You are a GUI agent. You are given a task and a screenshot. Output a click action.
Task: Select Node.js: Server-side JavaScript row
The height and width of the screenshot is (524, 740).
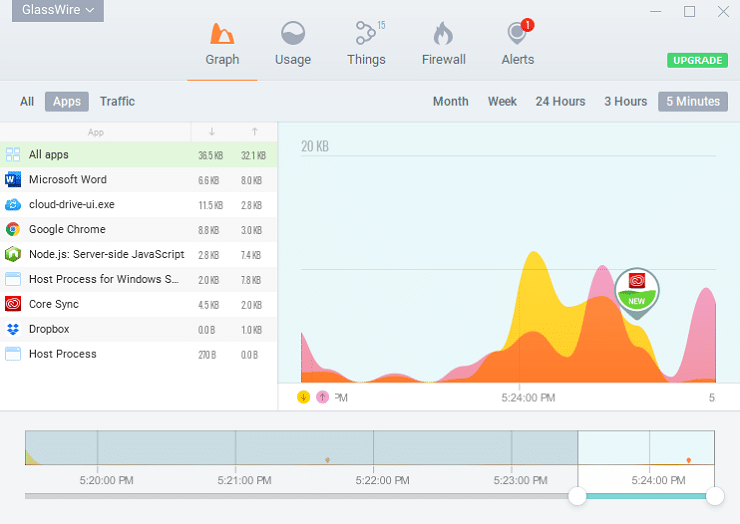[x=138, y=254]
